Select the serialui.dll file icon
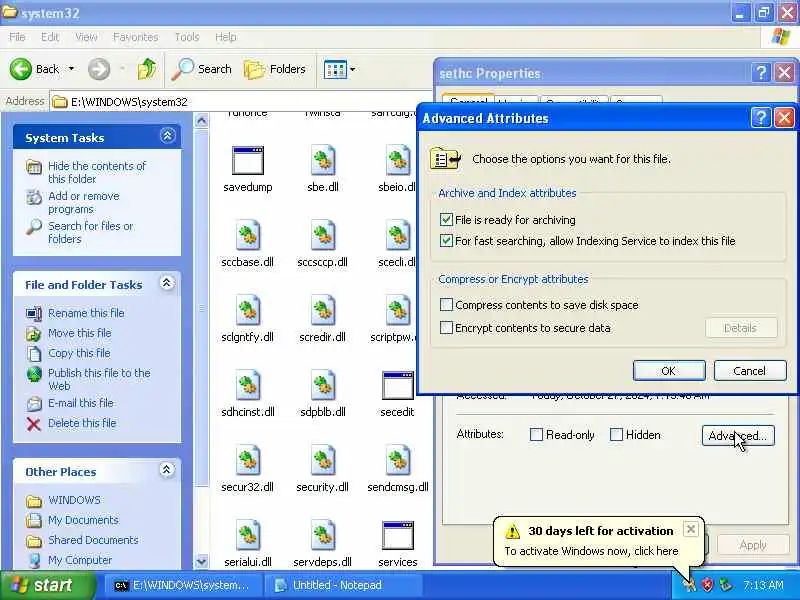Screen dimensions: 800x600 (248, 535)
